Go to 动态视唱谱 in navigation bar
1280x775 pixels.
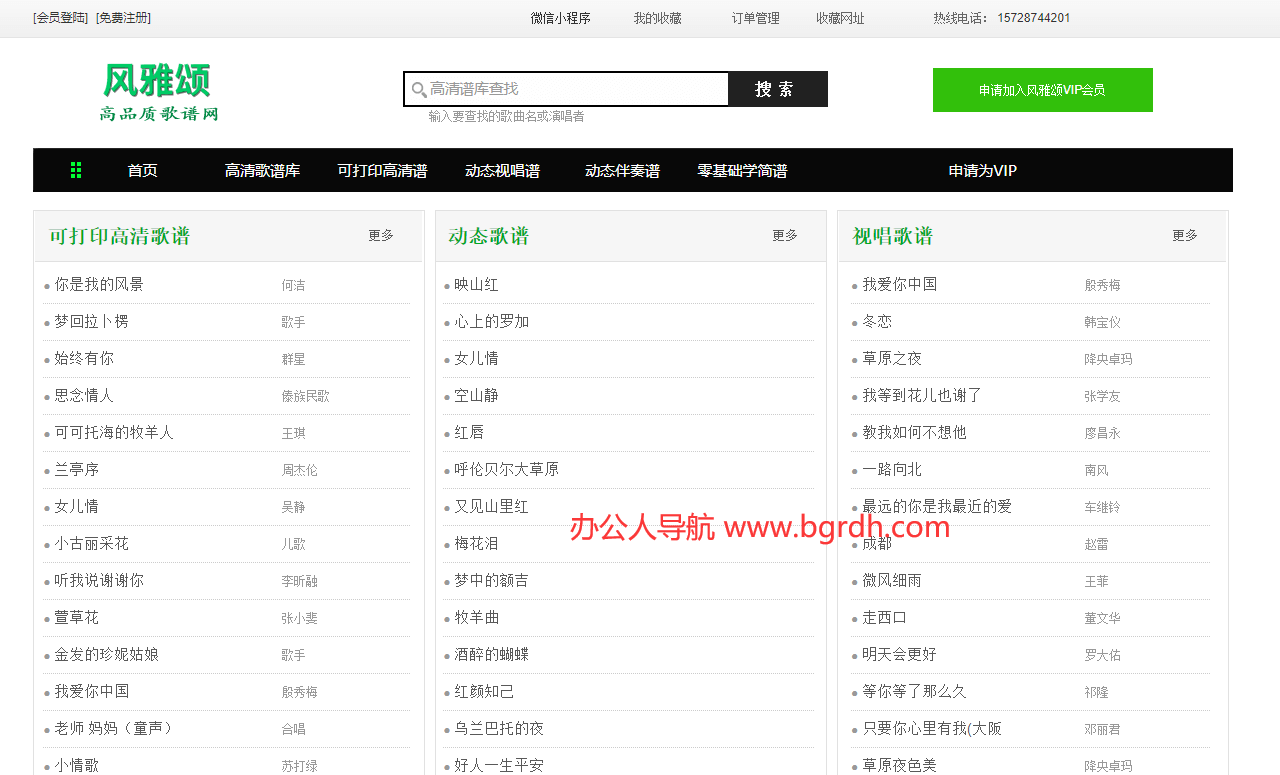pyautogui.click(x=502, y=171)
